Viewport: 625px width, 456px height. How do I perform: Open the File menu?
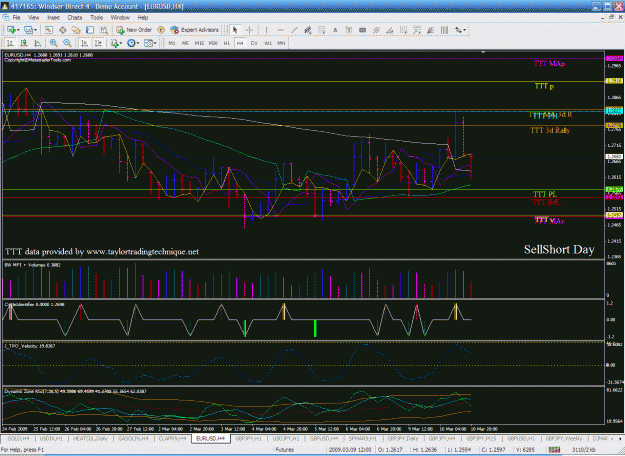[16, 18]
